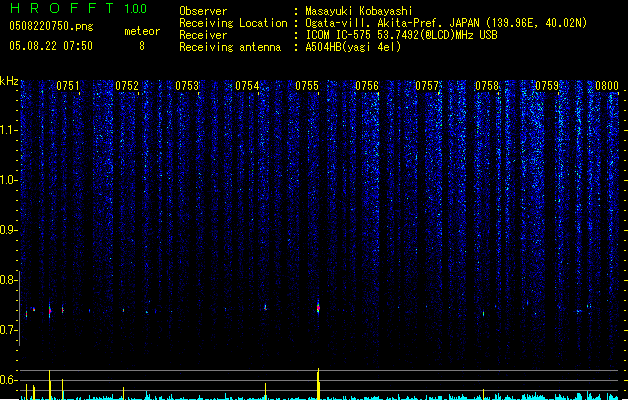
Task: Click the 0757 time marker
Action: 427,86
